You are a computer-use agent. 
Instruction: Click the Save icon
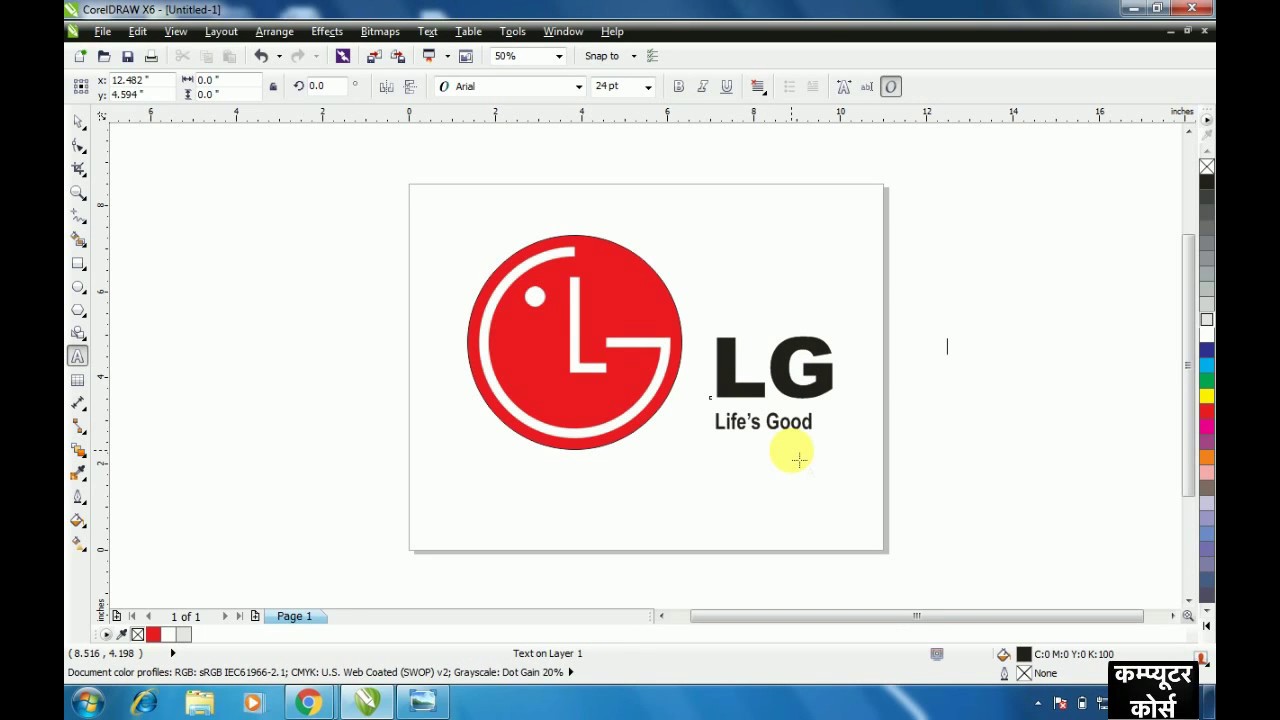[127, 56]
